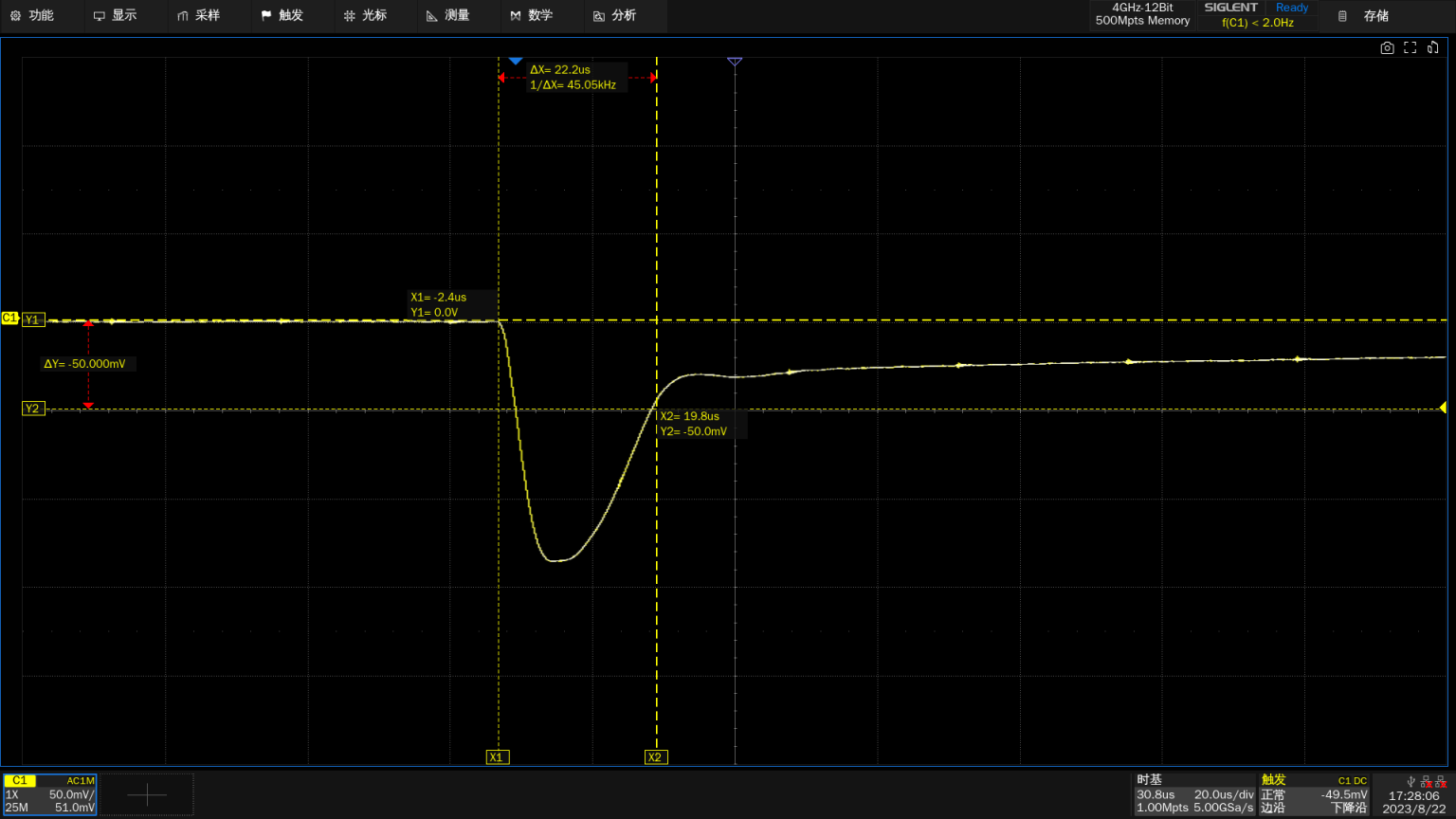This screenshot has width=1456, height=819.
Task: Click the icon right of the fullscreen icon
Action: tap(1432, 48)
